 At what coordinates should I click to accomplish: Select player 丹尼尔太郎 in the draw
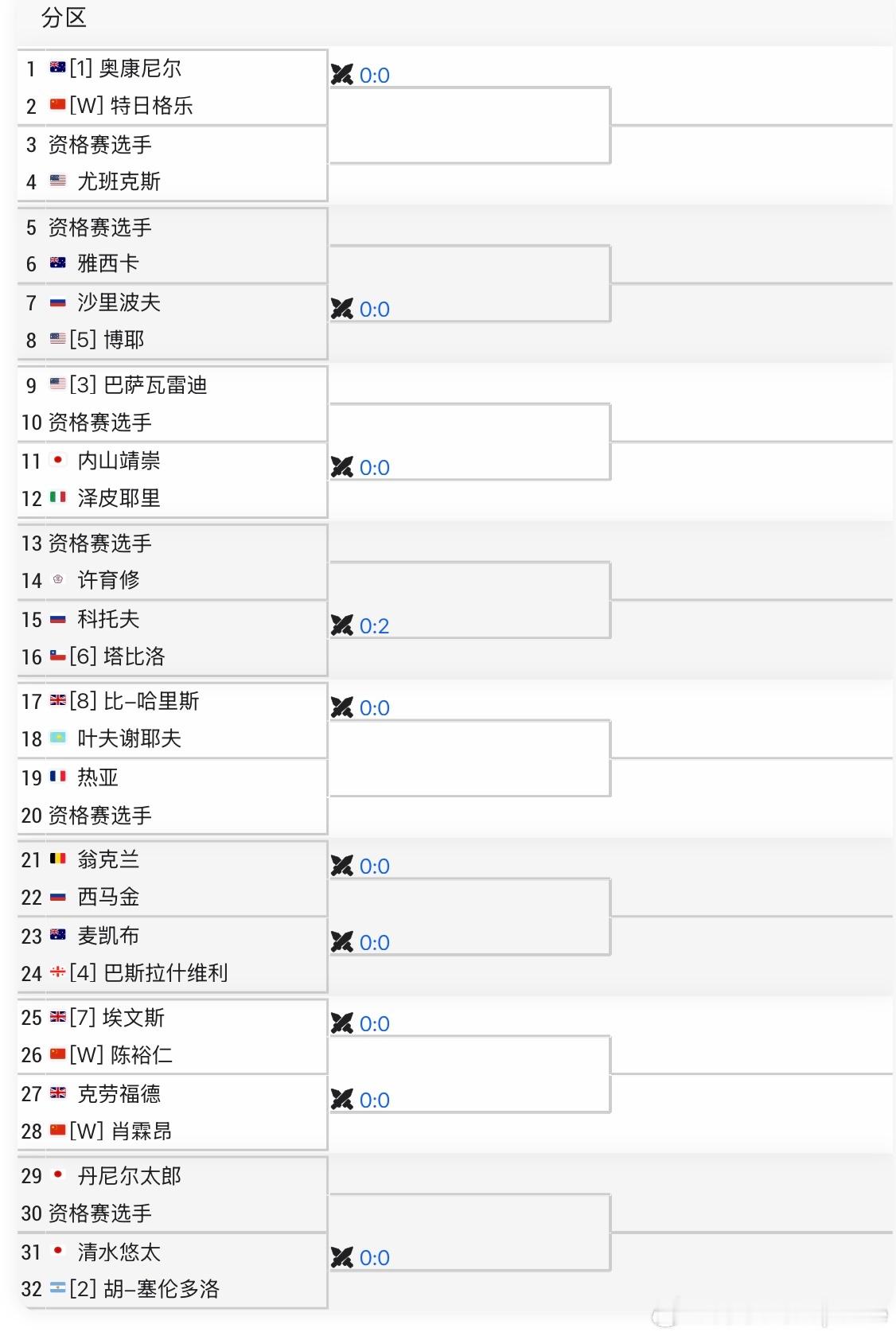tap(129, 1176)
